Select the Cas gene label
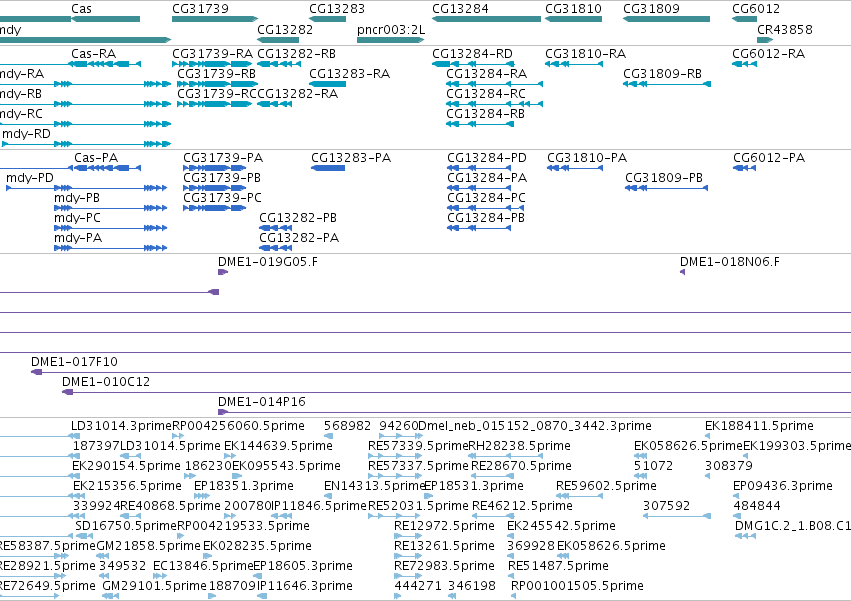 [81, 9]
